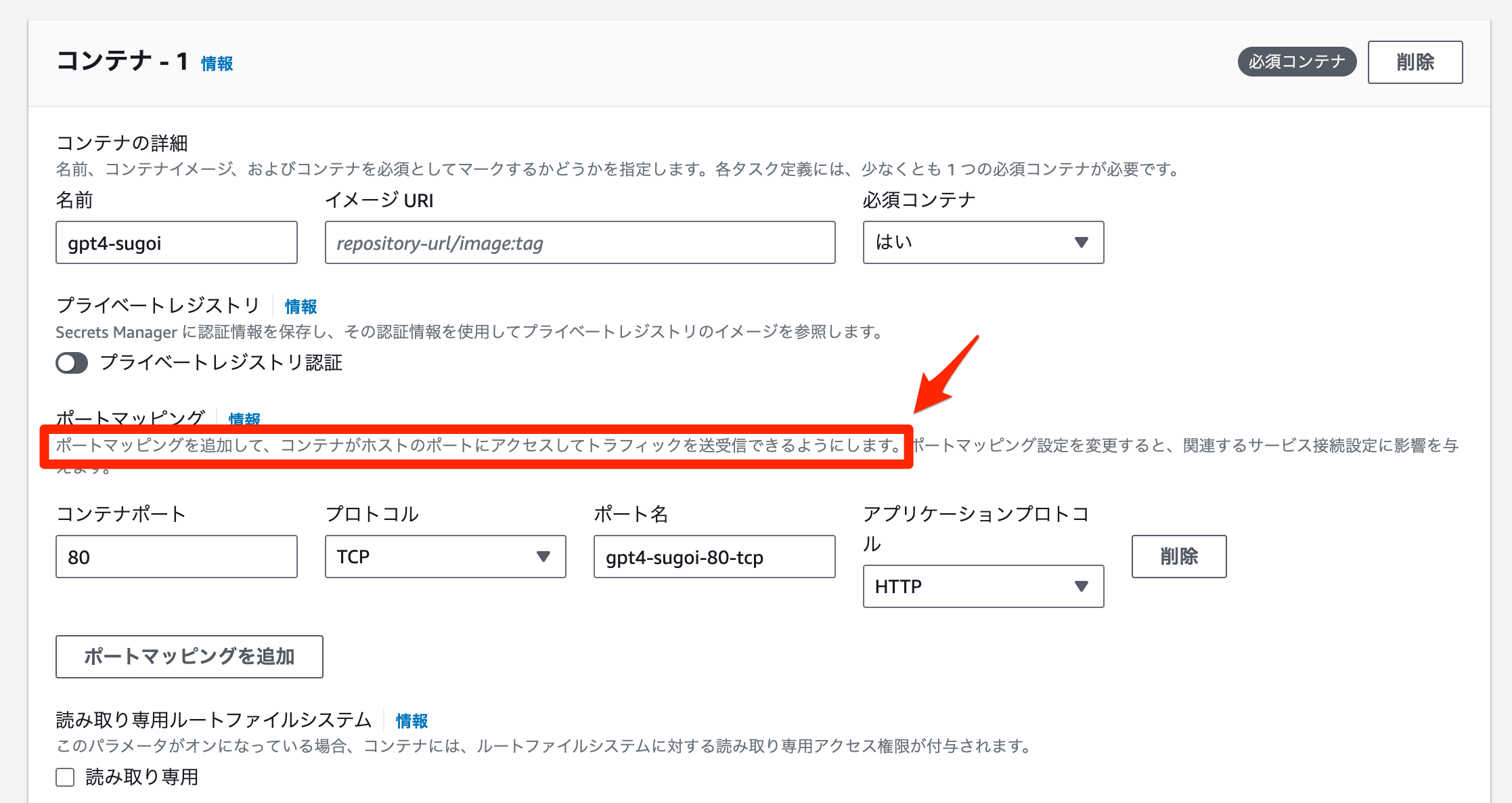Open the 情報 link beside ポートマッピング

point(244,418)
